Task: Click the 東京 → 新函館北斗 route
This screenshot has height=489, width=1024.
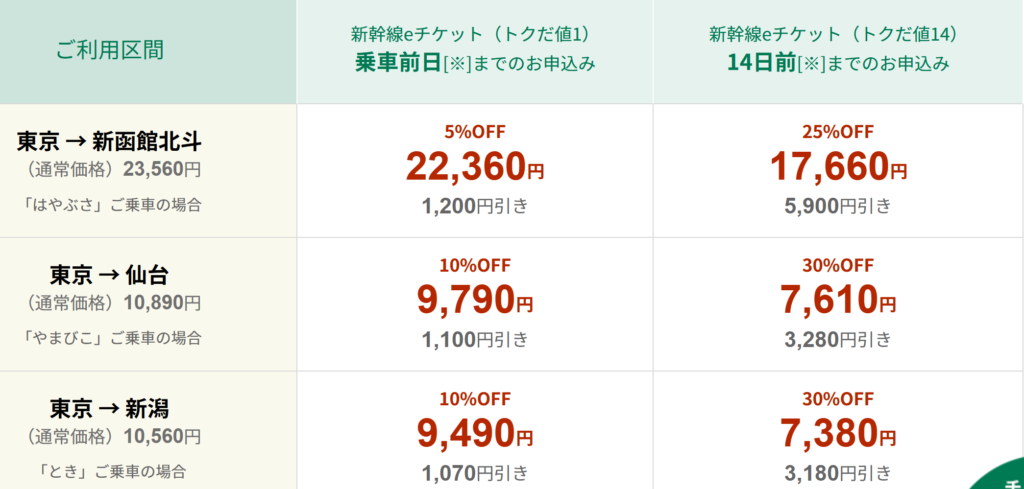Action: (110, 141)
